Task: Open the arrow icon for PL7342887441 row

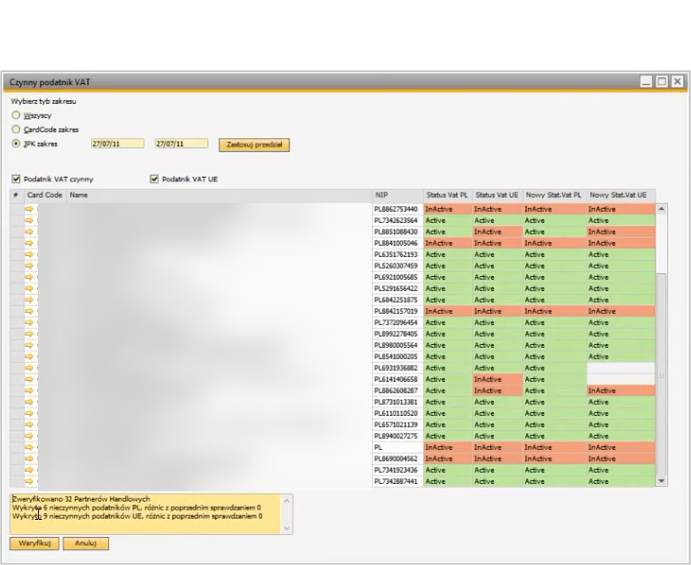Action: click(29, 481)
